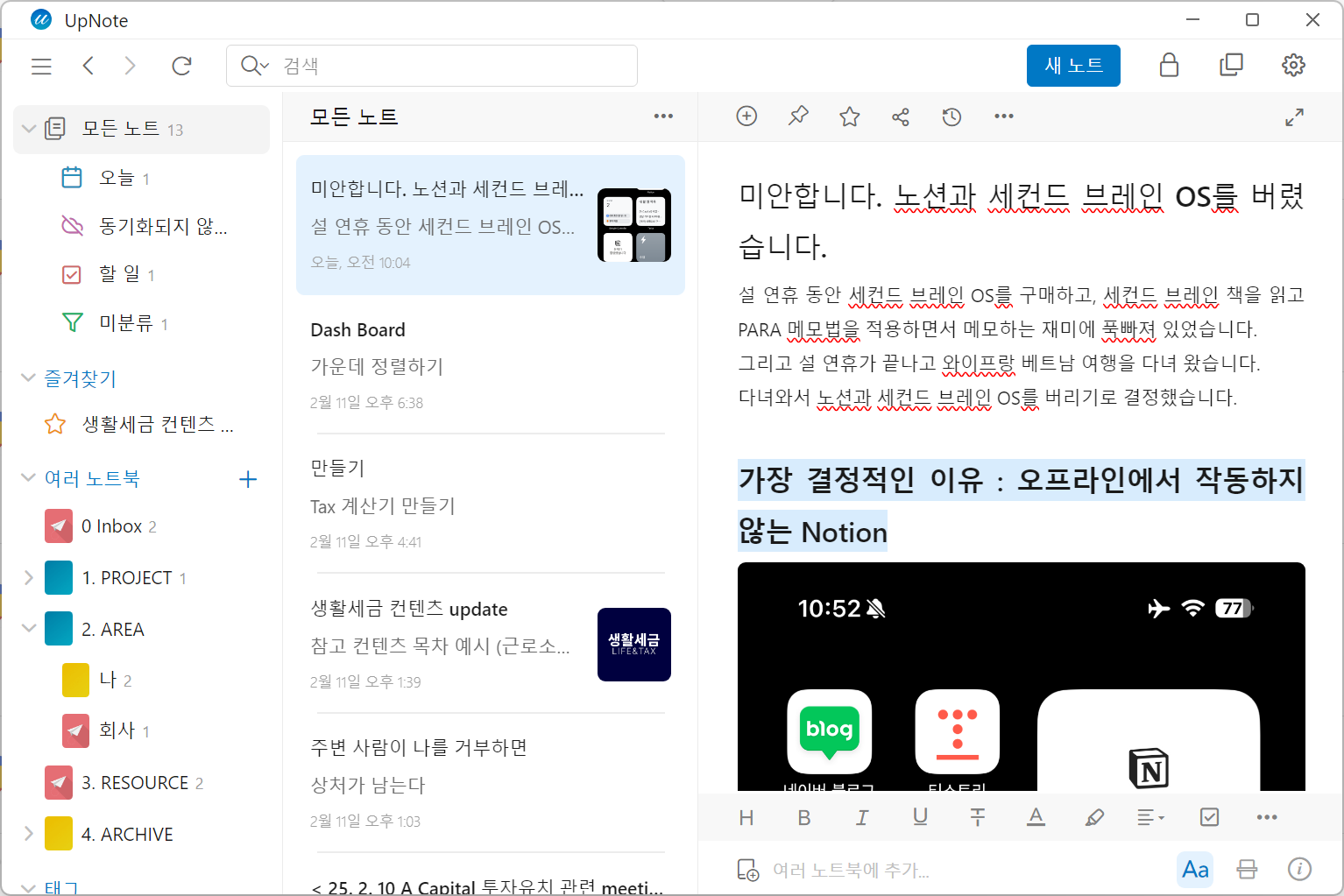This screenshot has width=1344, height=896.
Task: Click the highlighted heading 가장 결정적인 이유
Action: (1022, 505)
